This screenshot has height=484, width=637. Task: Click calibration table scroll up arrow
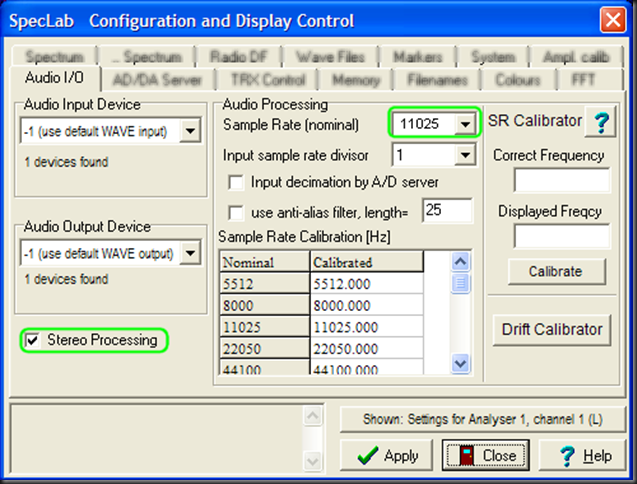[x=460, y=261]
